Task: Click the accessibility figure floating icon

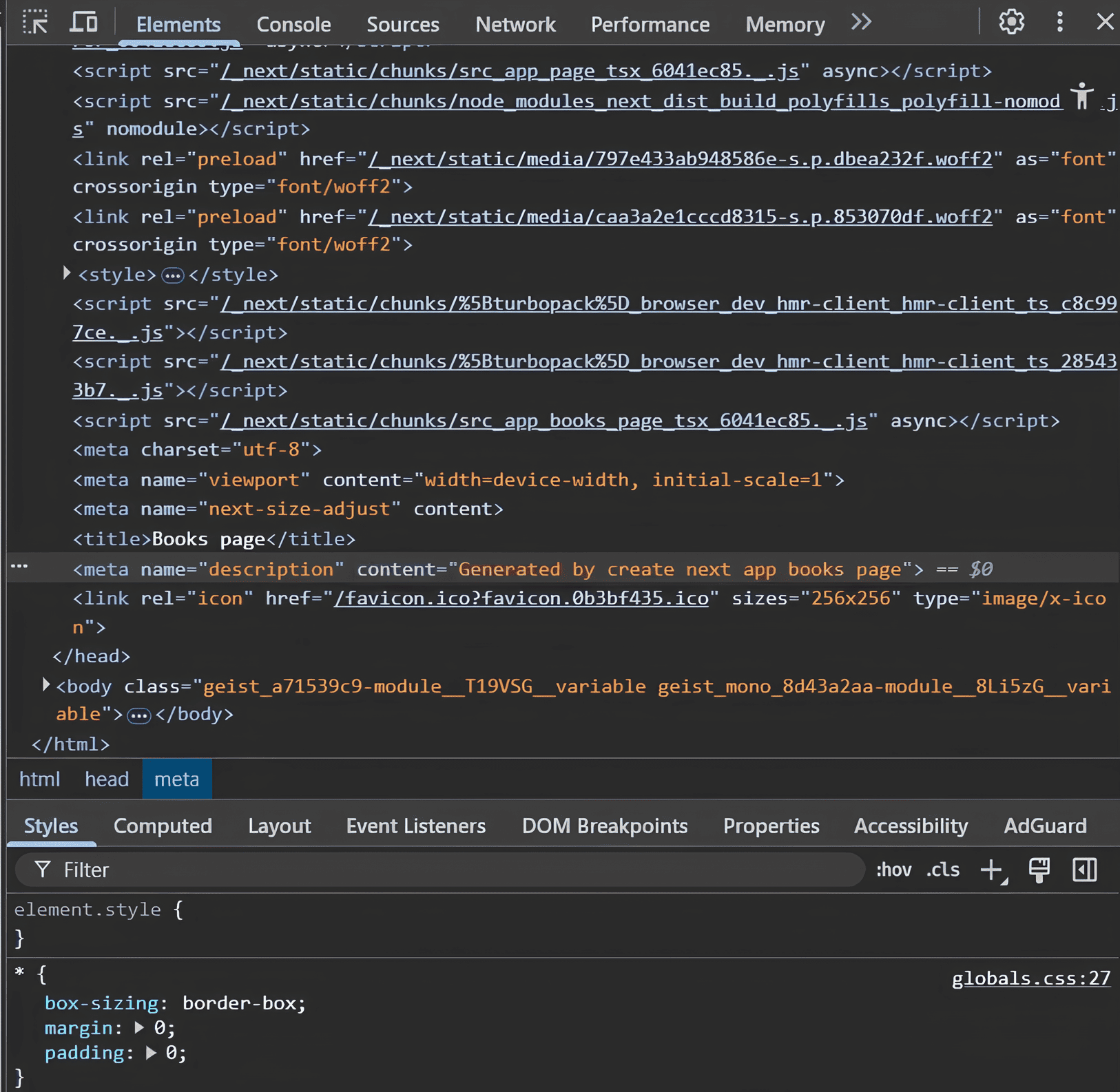Action: (1082, 96)
